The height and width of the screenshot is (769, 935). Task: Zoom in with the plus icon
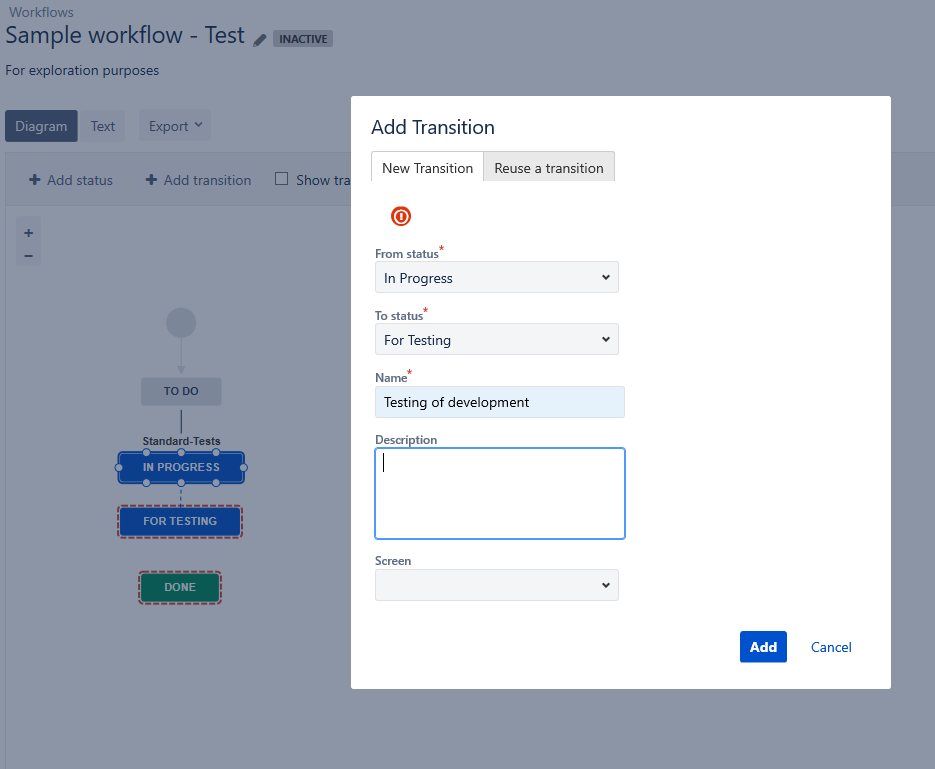(28, 233)
